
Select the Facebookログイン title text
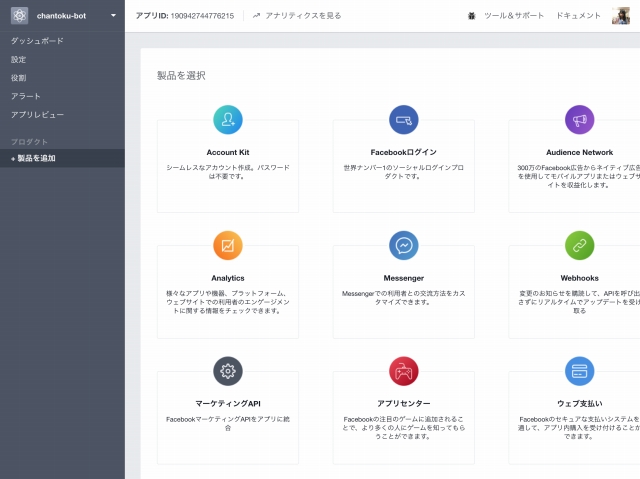coord(404,152)
